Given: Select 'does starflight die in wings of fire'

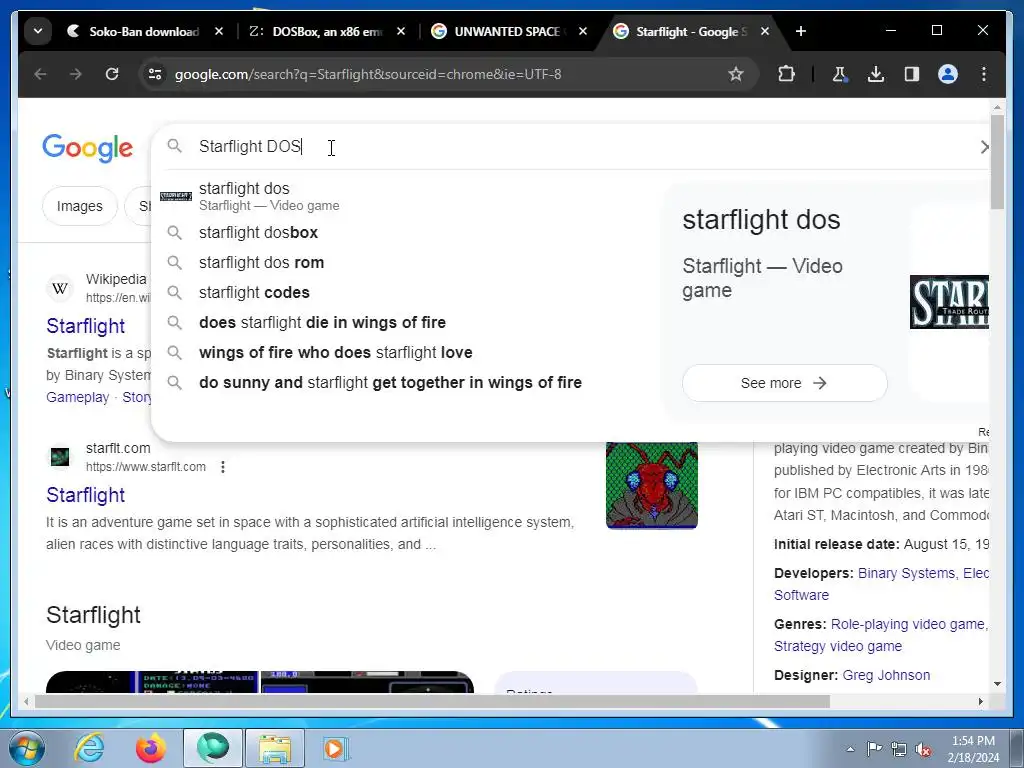Looking at the screenshot, I should 405,323.
